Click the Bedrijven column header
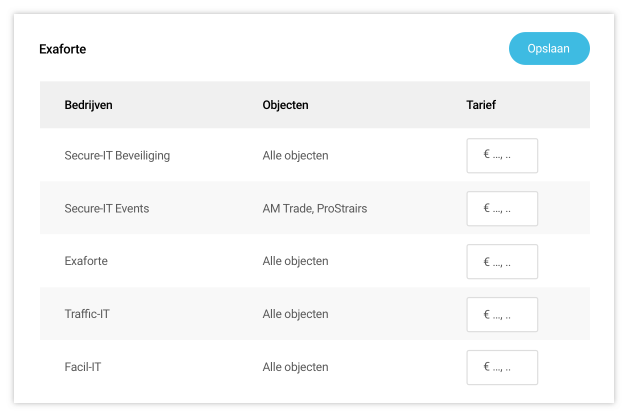The image size is (628, 417). click(x=90, y=105)
